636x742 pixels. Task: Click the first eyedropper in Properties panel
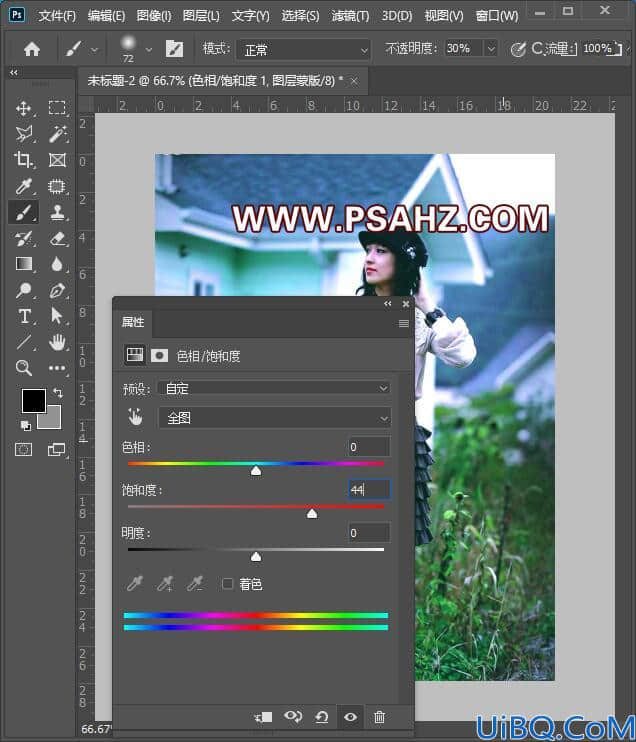135,584
